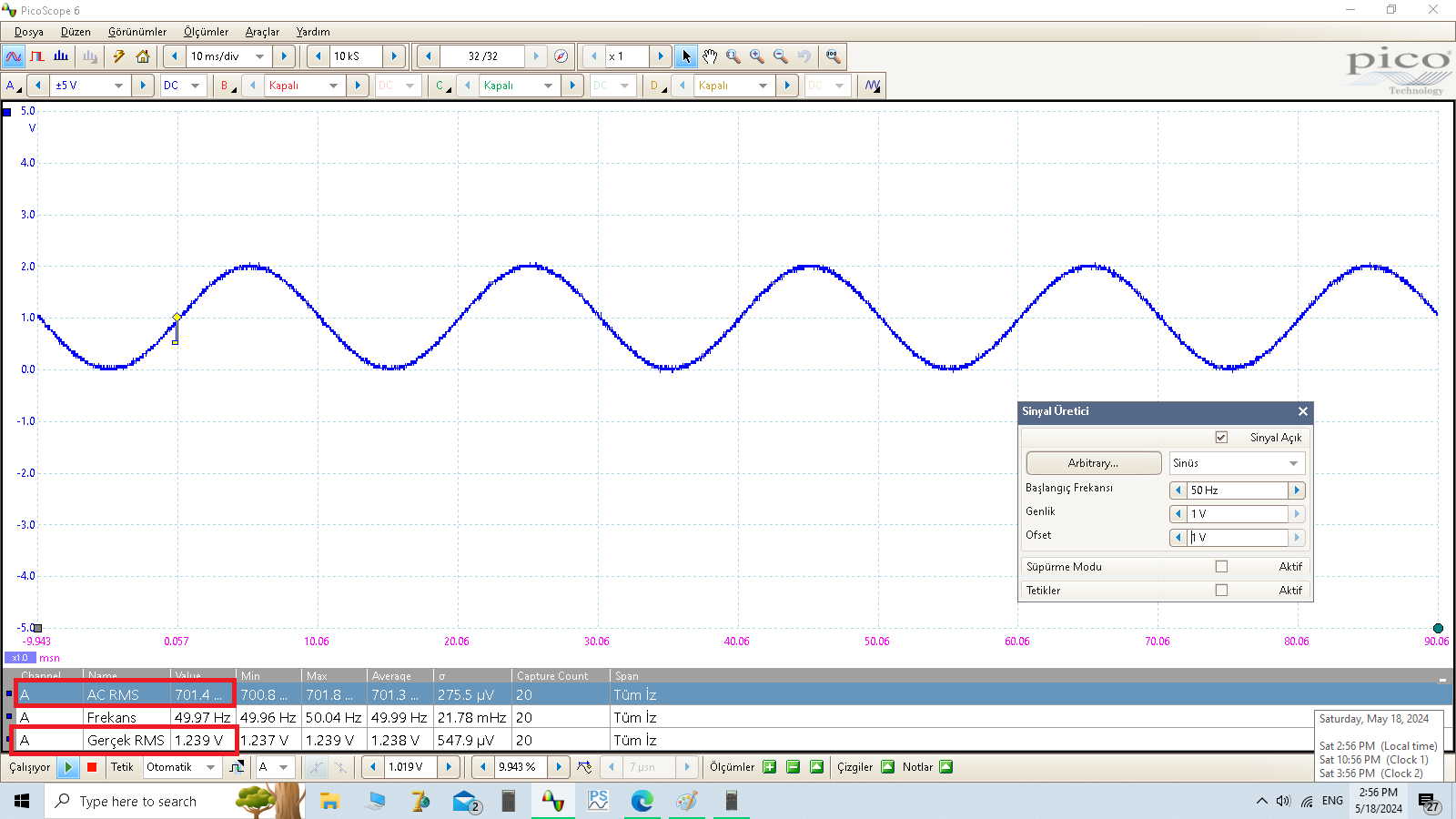
Task: Click the yellow trigger marker on waveform
Action: (x=177, y=318)
